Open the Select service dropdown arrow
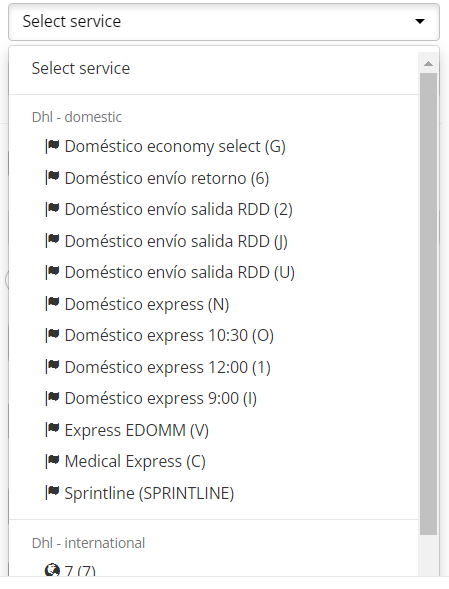 click(420, 21)
